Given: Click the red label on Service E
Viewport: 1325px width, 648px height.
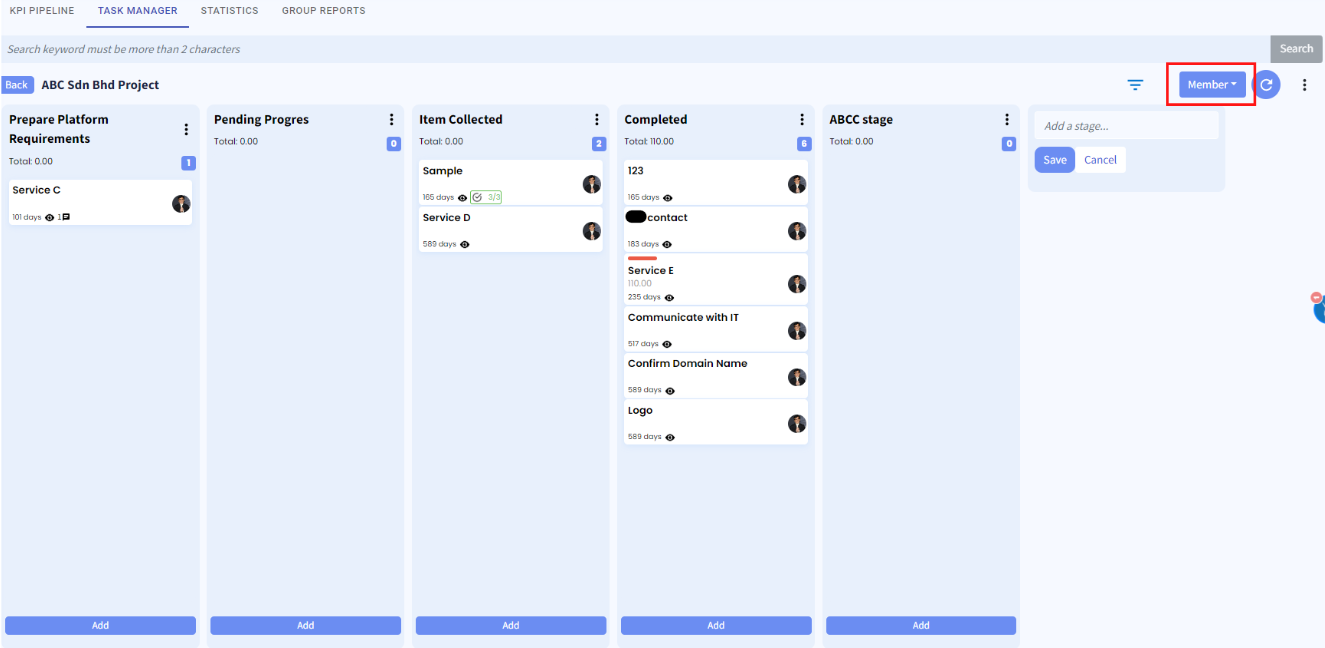Looking at the screenshot, I should [x=642, y=258].
